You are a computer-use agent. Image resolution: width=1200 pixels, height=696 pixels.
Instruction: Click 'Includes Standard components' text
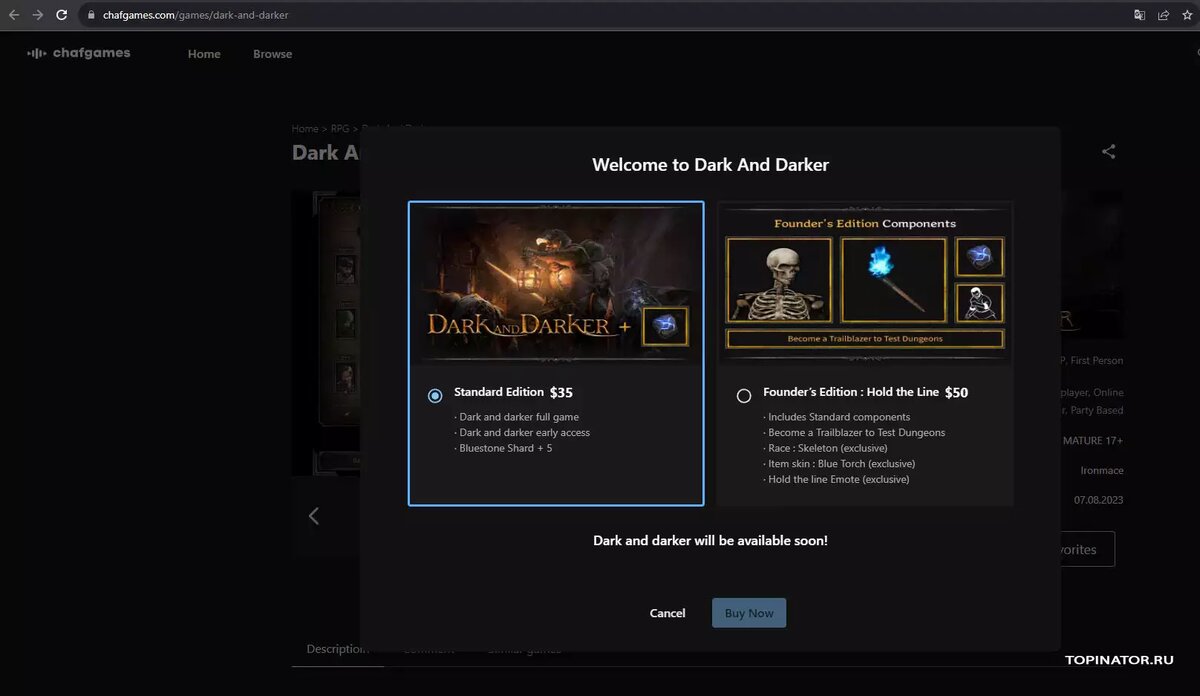(837, 417)
